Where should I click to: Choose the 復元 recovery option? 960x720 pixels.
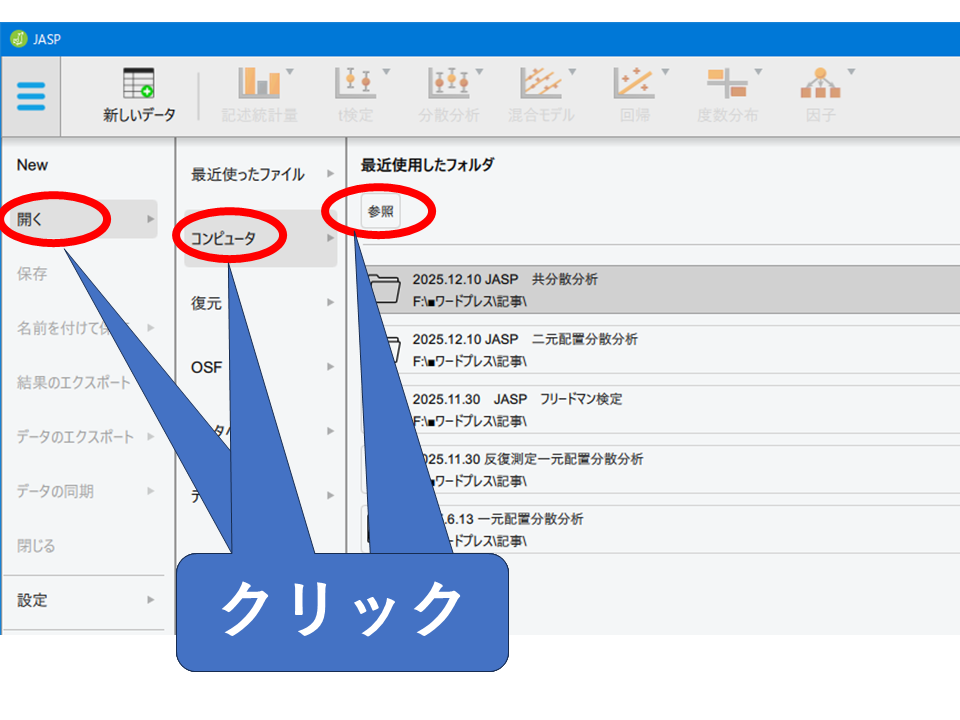click(x=207, y=303)
